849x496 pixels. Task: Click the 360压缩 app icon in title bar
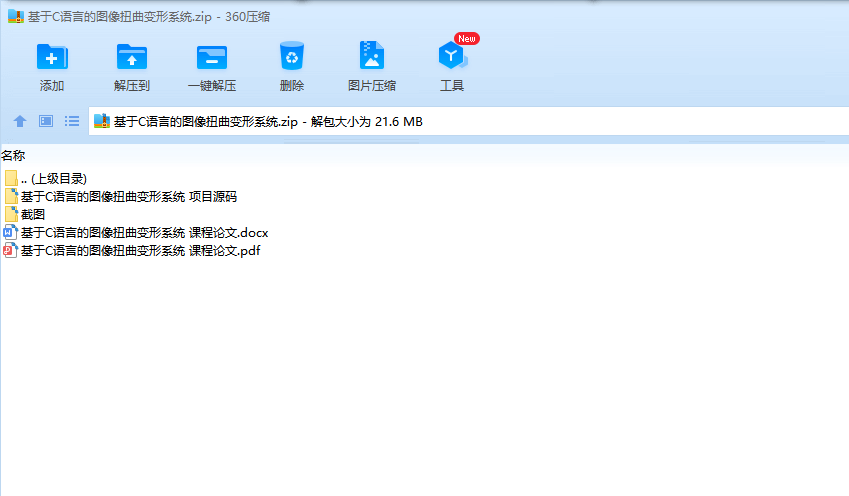coord(16,16)
